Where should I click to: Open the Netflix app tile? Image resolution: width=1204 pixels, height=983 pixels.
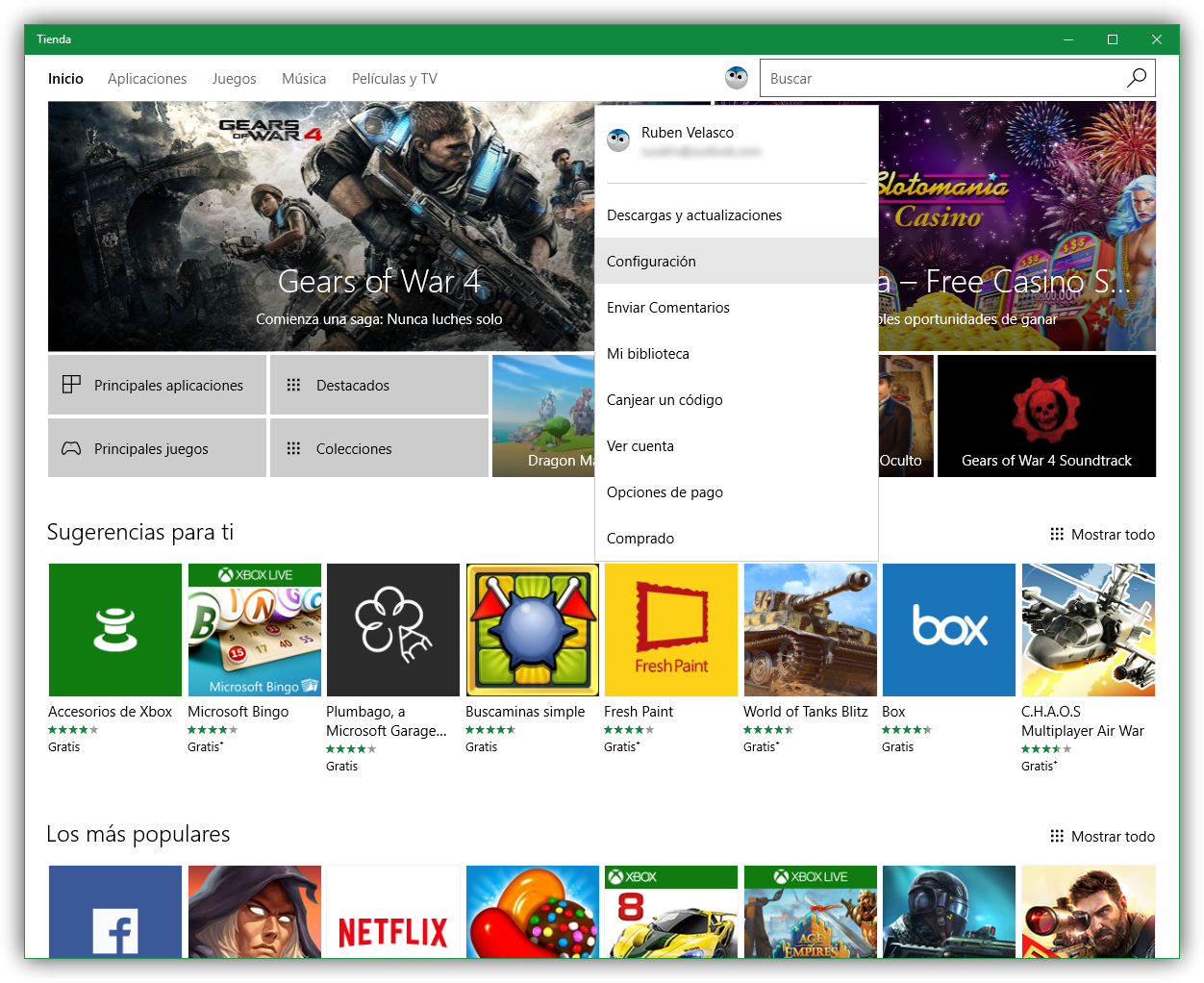coord(393,912)
